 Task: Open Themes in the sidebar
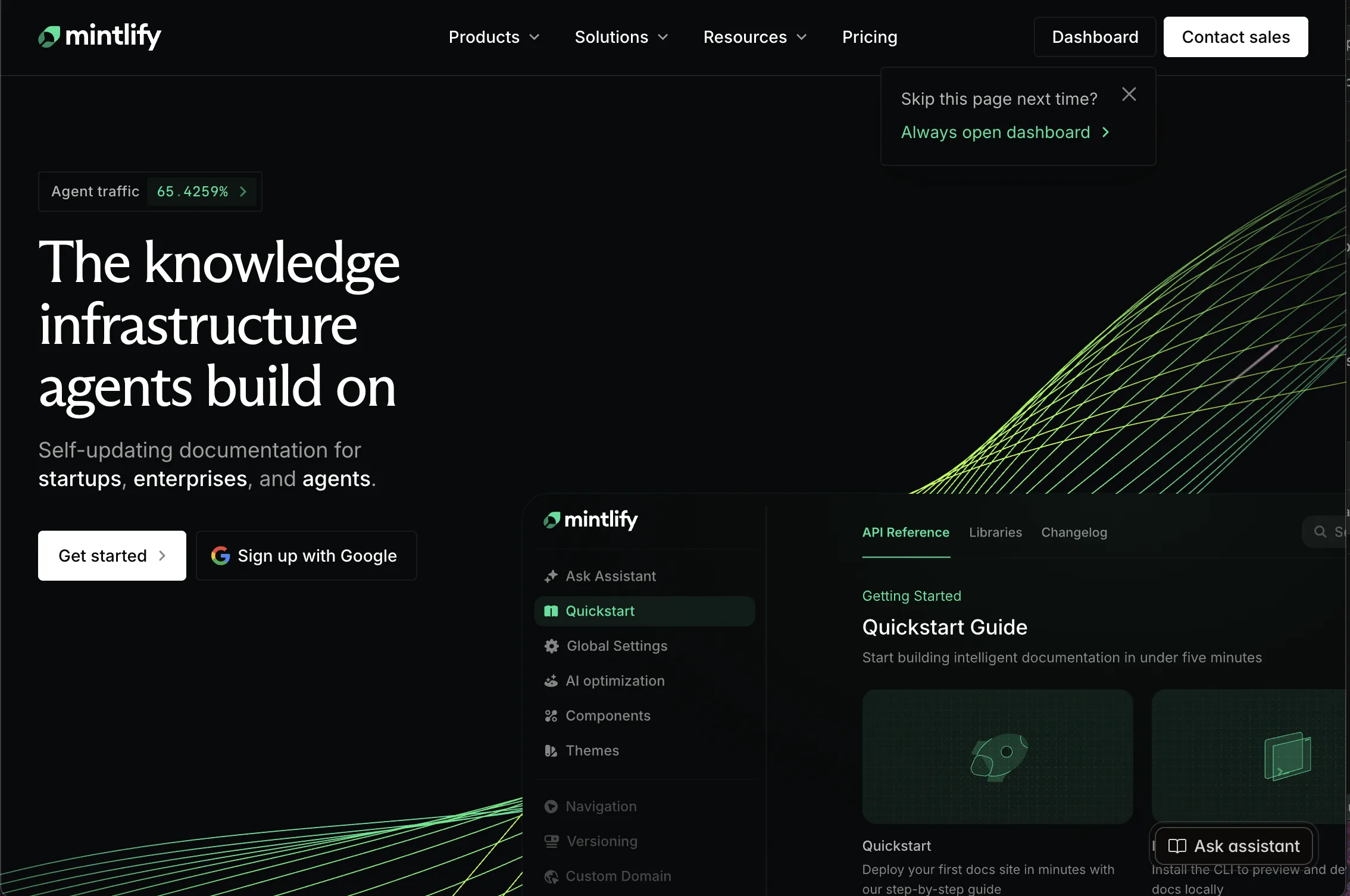click(645, 751)
